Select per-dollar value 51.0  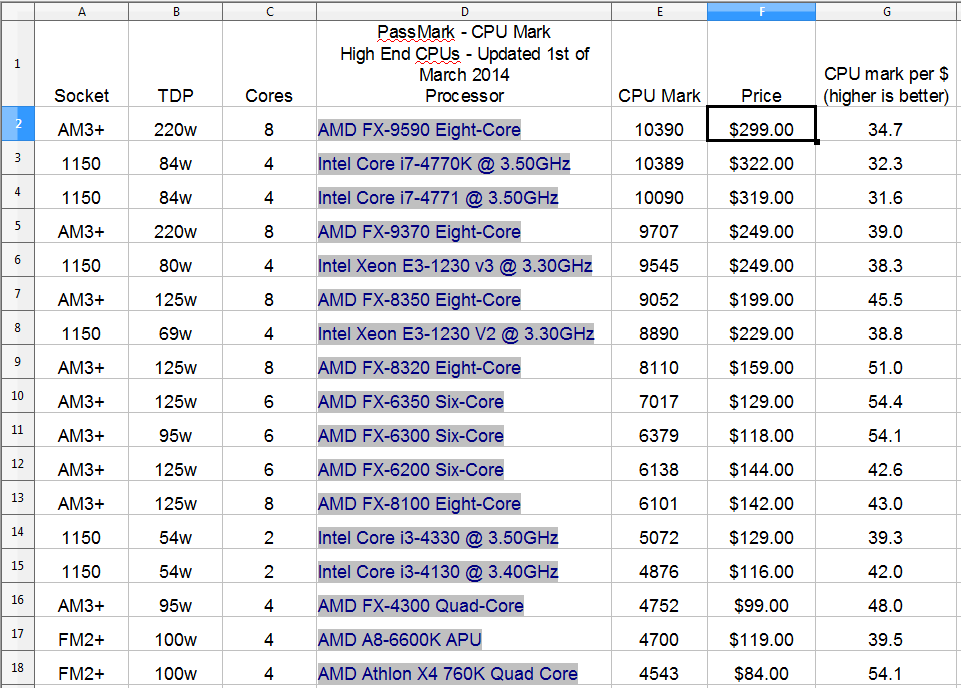coord(887,362)
